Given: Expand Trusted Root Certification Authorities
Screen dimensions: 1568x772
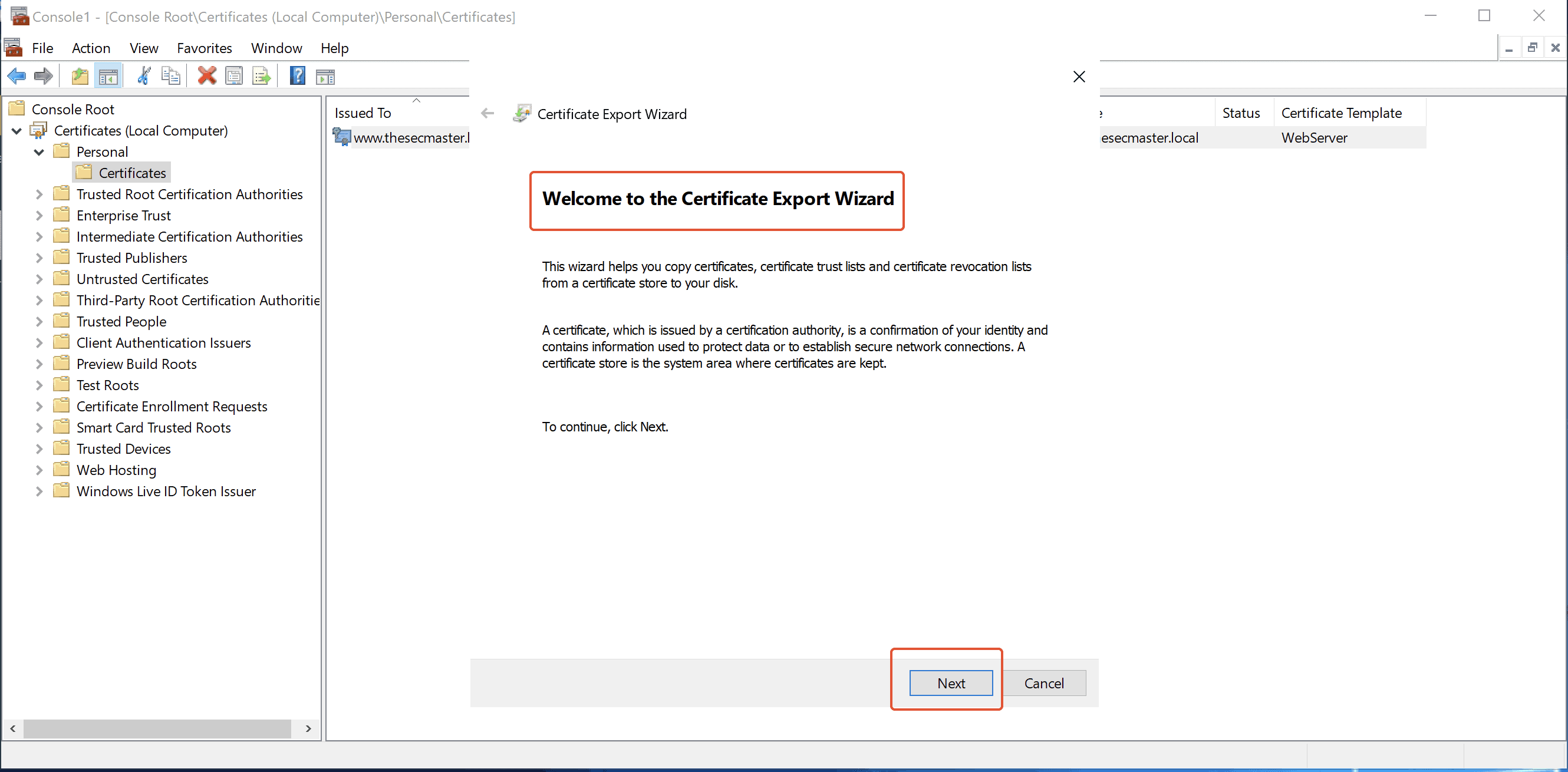Looking at the screenshot, I should [39, 194].
